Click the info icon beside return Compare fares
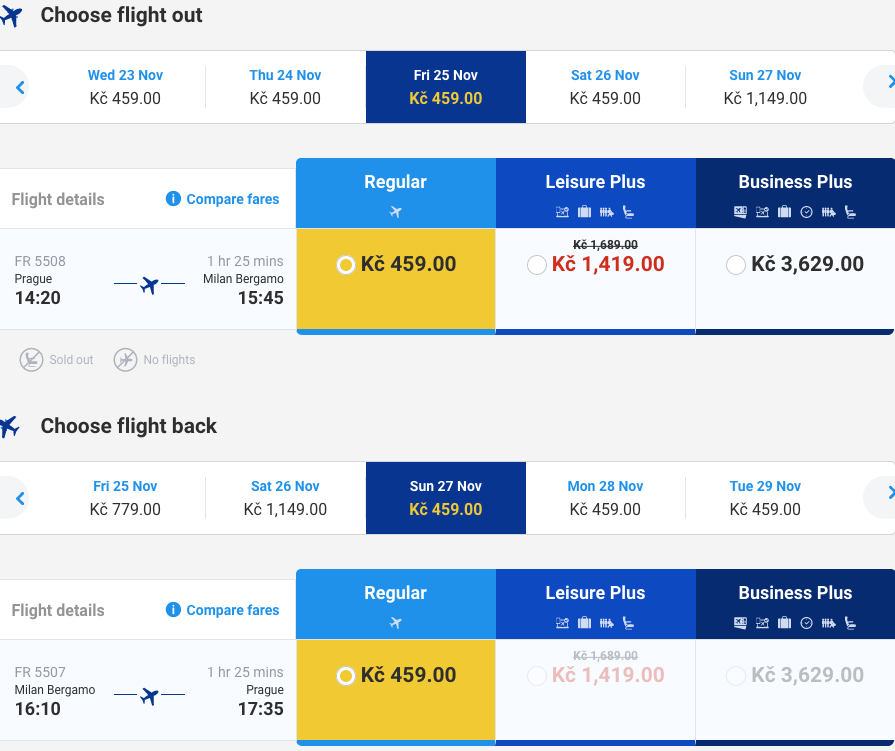 pos(173,609)
